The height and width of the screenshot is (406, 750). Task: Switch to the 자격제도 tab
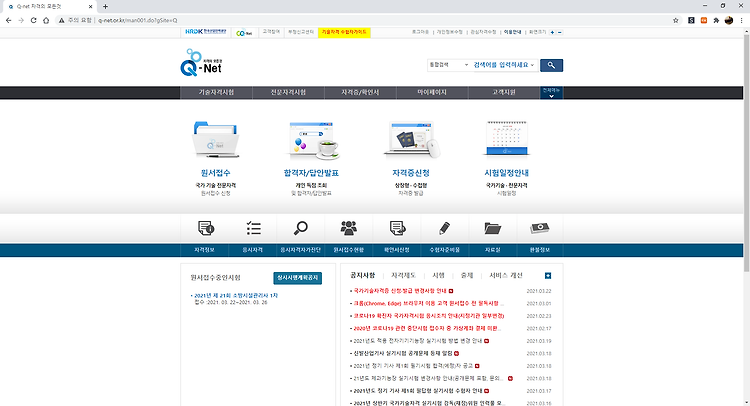click(x=403, y=275)
